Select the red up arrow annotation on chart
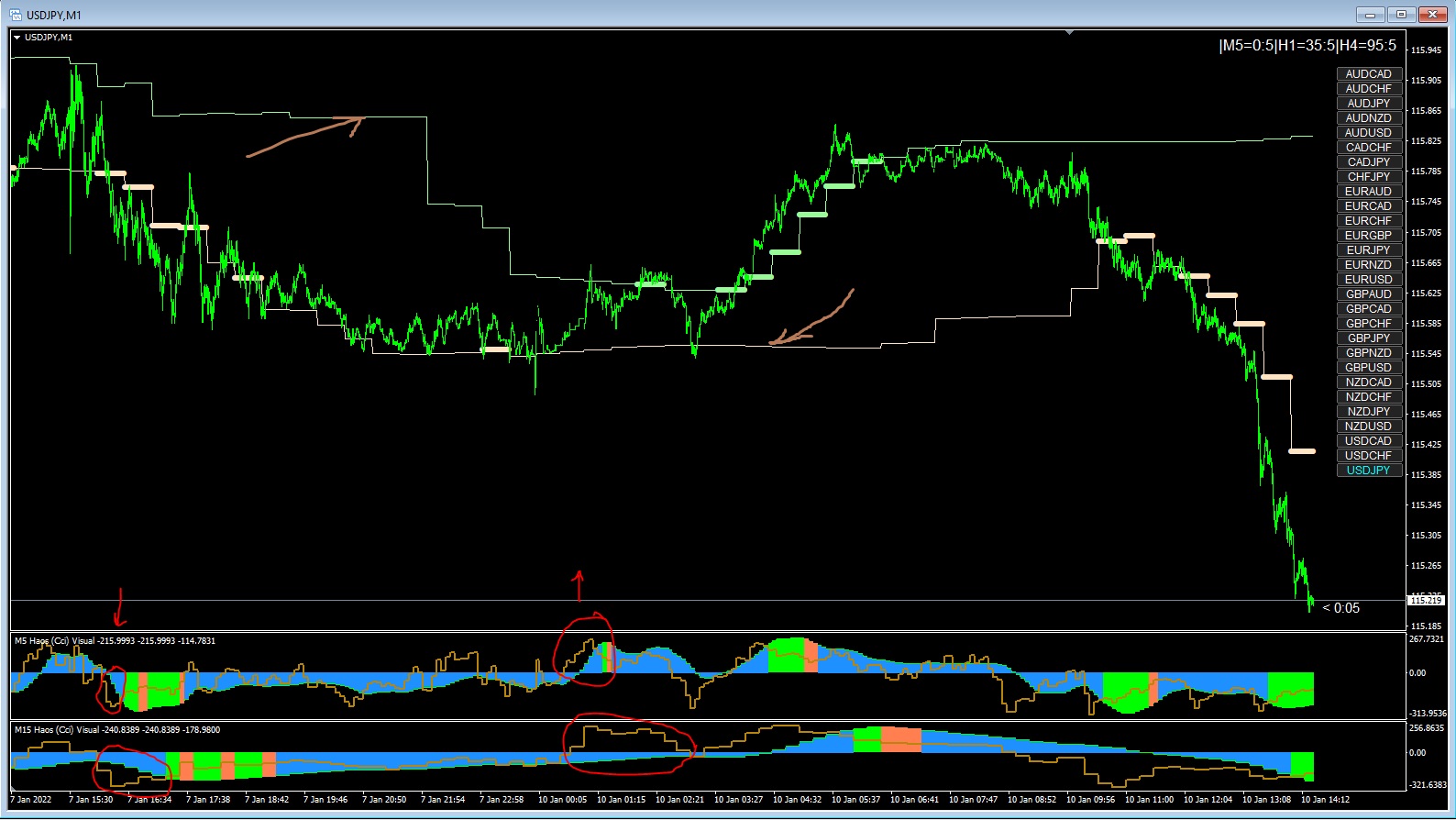 click(x=579, y=585)
